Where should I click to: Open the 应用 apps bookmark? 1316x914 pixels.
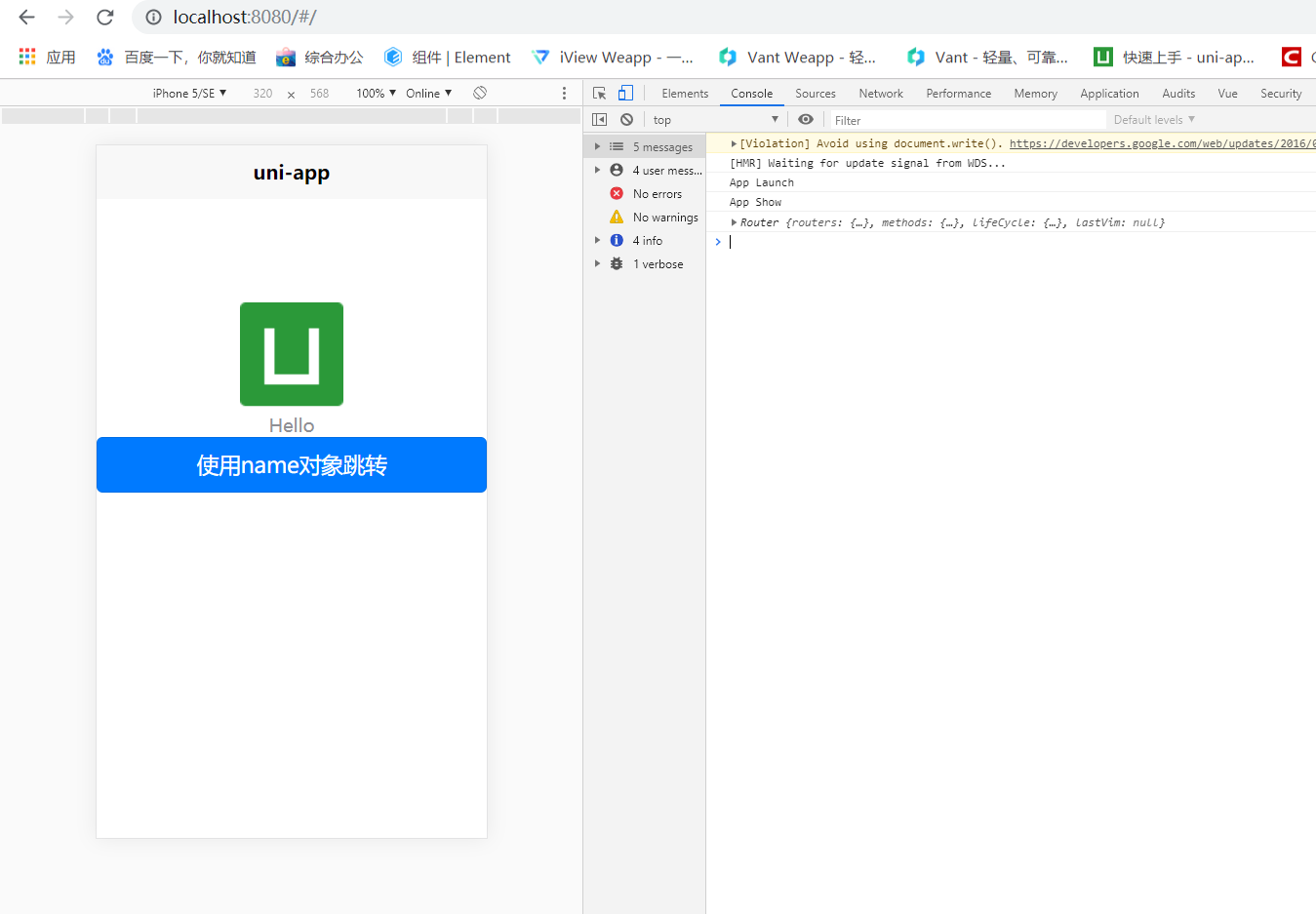click(x=47, y=58)
